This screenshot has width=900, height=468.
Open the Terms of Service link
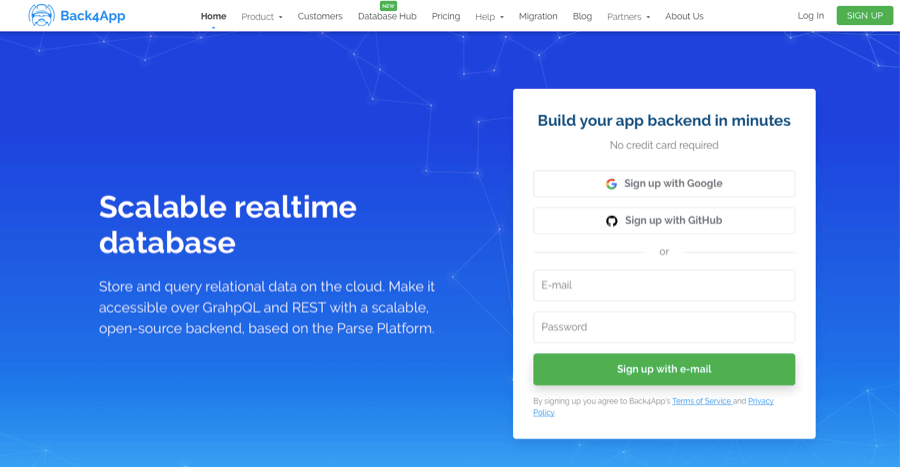[x=701, y=401]
